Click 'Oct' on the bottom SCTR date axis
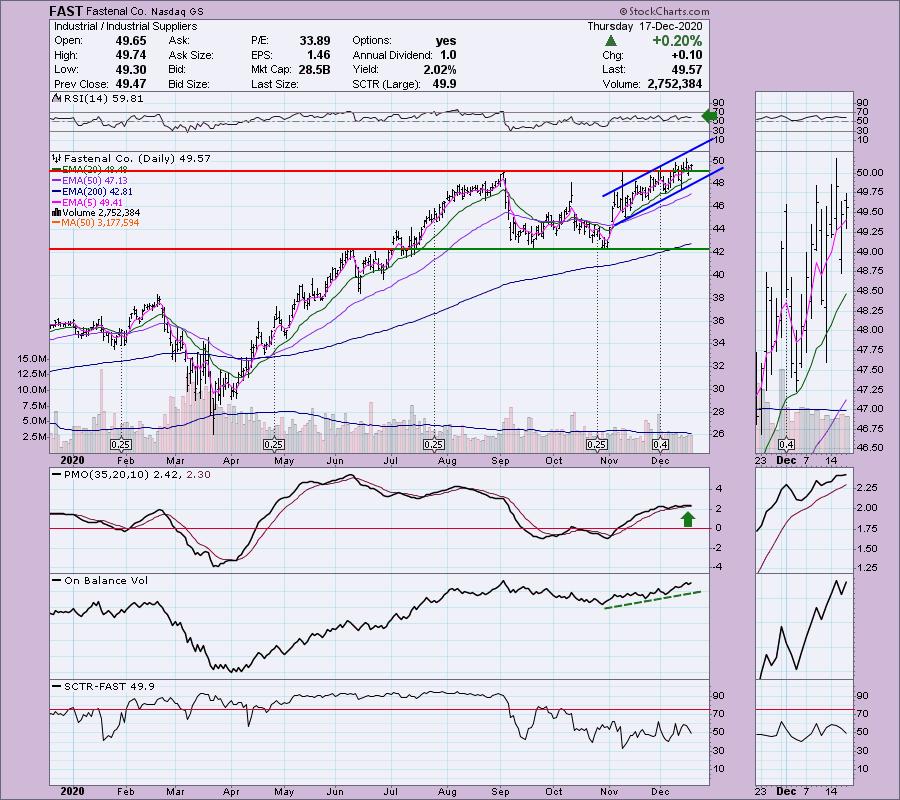Viewport: 900px width, 800px height. pos(554,792)
